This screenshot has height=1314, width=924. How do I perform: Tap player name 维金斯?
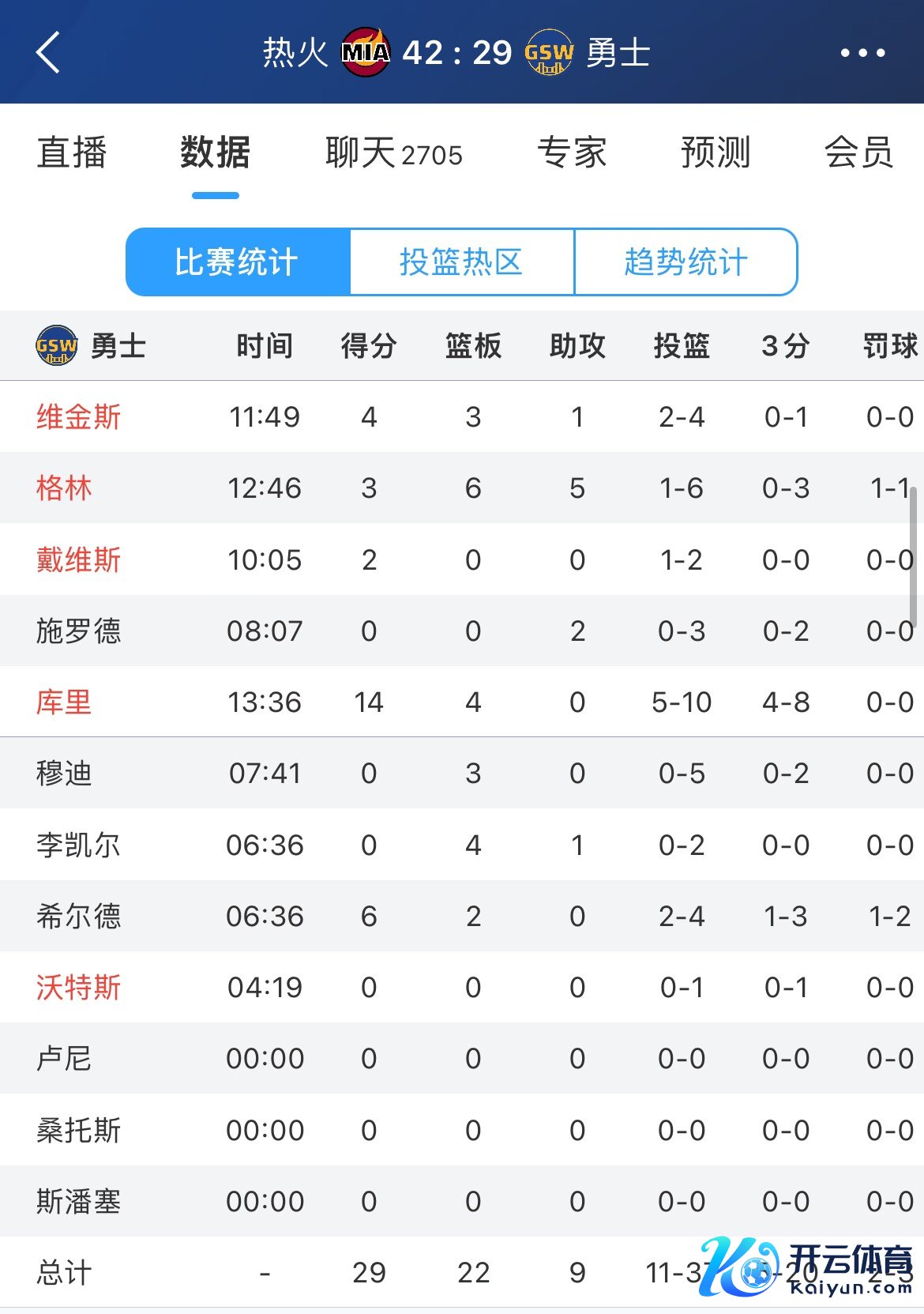pyautogui.click(x=78, y=416)
